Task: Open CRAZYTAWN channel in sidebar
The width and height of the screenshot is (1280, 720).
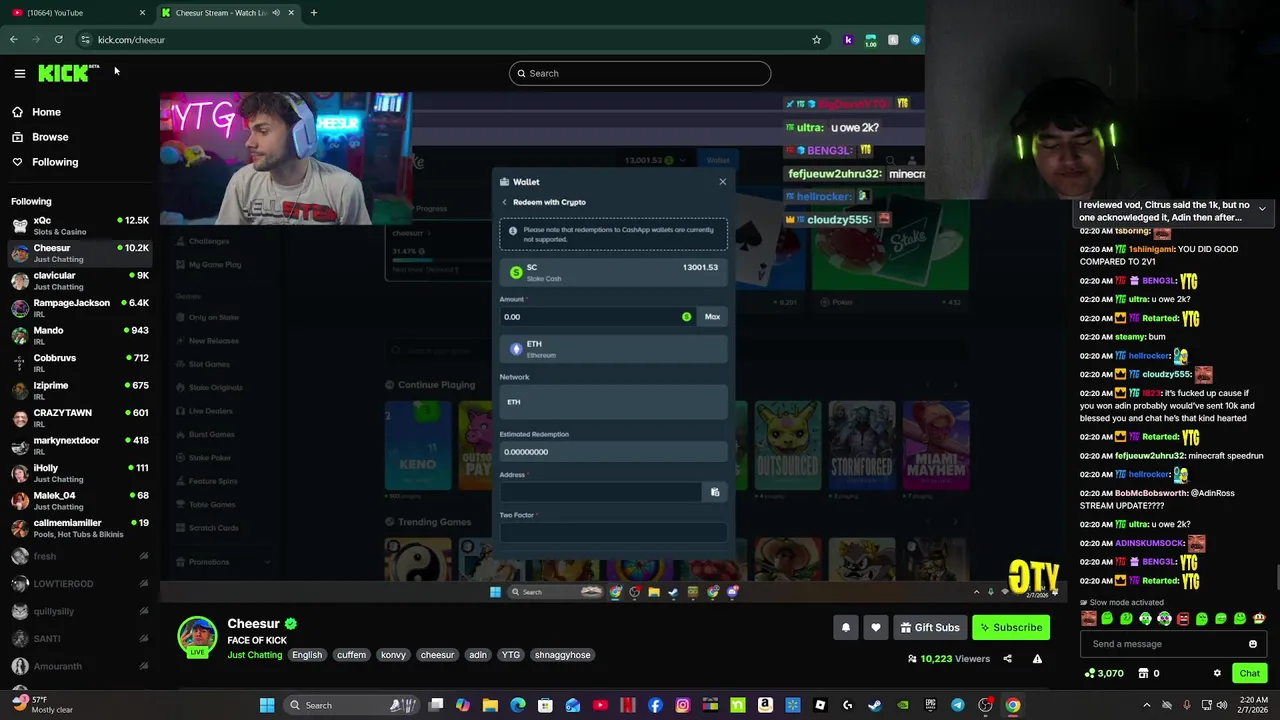Action: click(x=78, y=418)
